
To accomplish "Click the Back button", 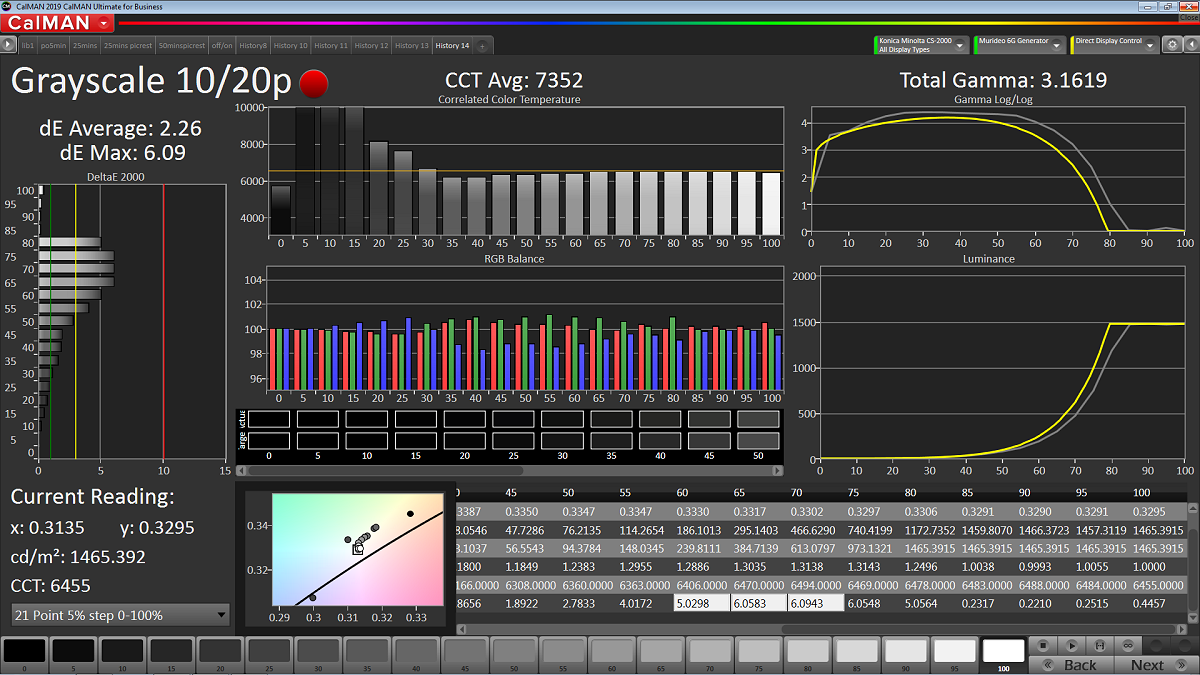I will click(1080, 665).
